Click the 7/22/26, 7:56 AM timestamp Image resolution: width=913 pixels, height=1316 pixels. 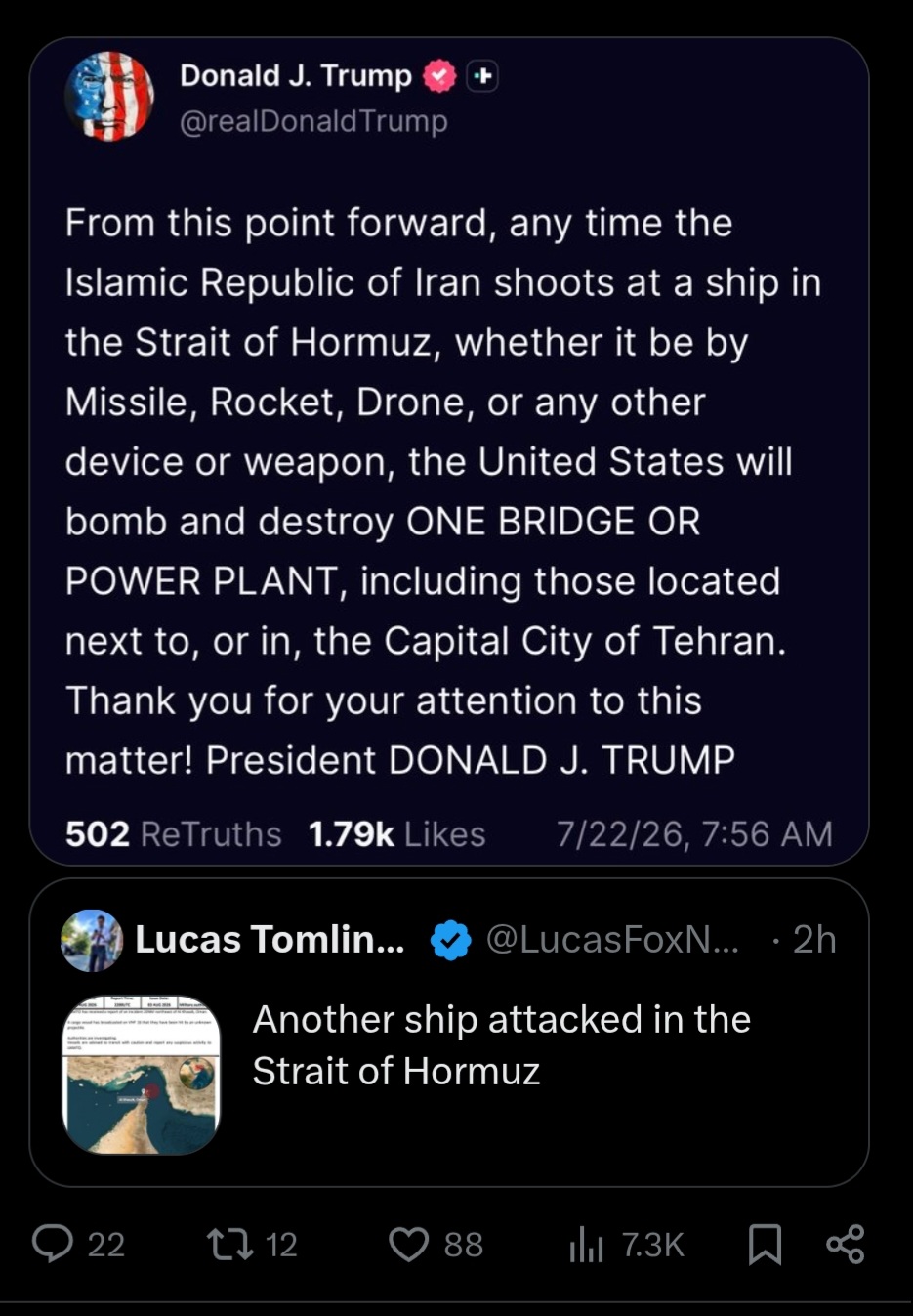click(694, 833)
